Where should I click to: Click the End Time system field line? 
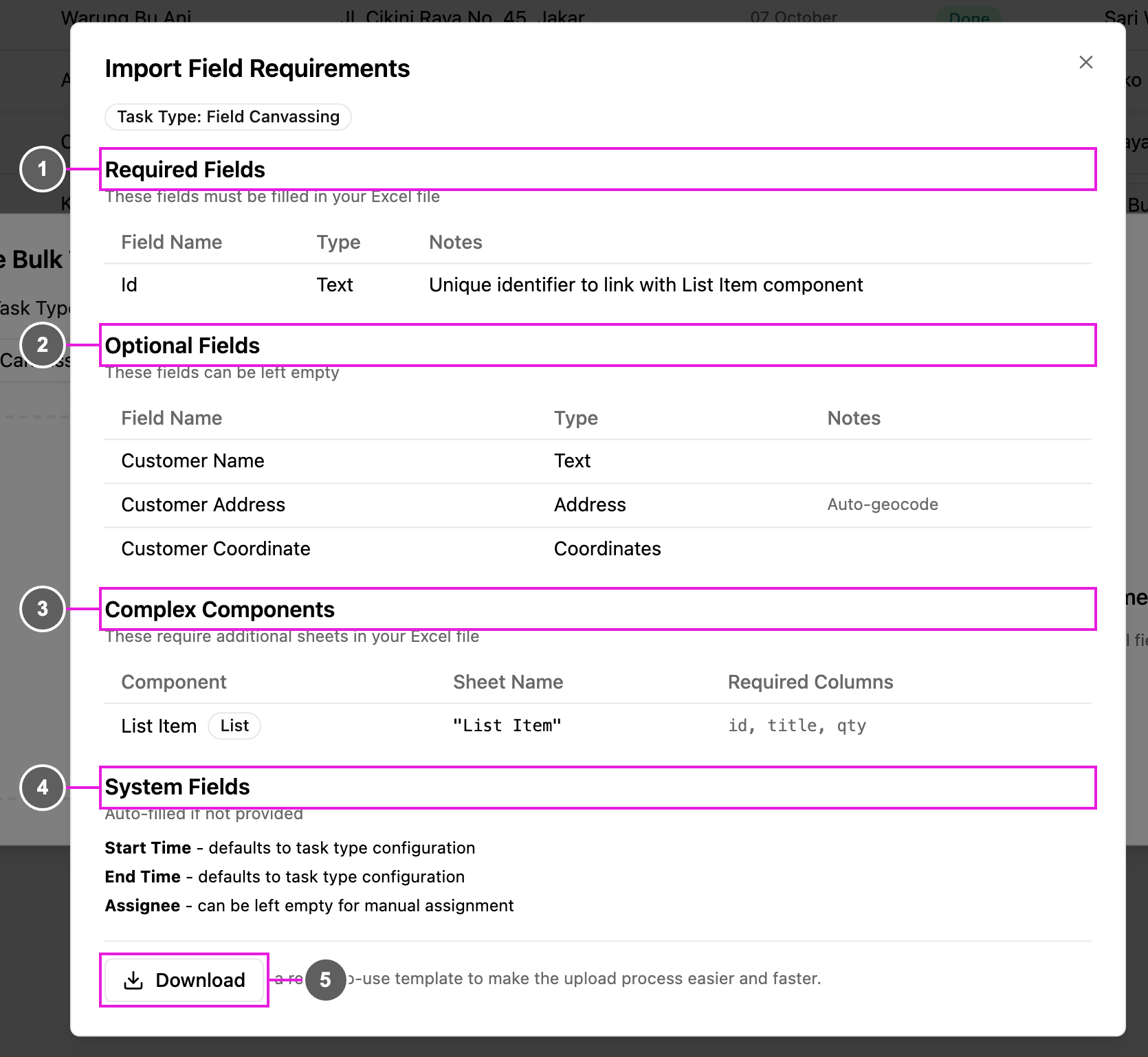coord(285,877)
